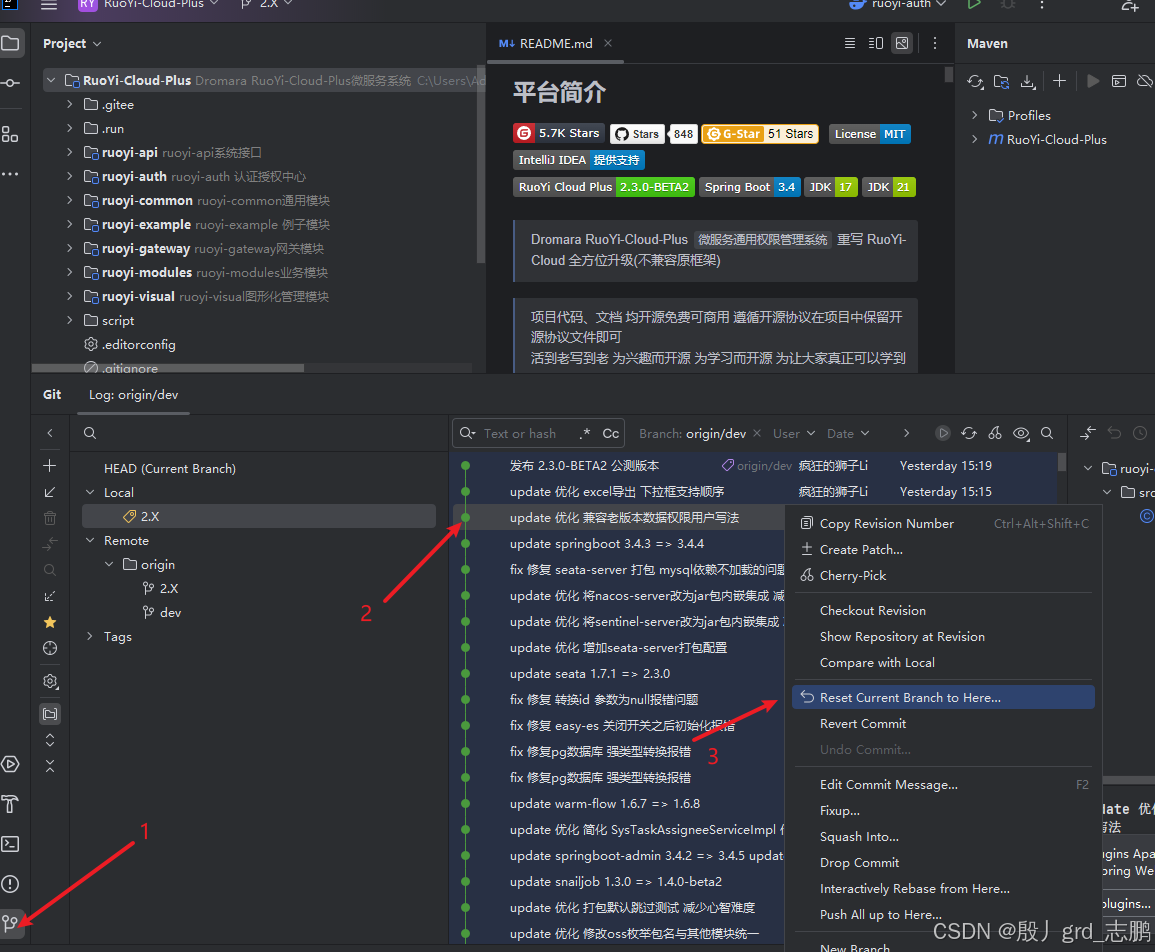Show preview only view for README

902,43
